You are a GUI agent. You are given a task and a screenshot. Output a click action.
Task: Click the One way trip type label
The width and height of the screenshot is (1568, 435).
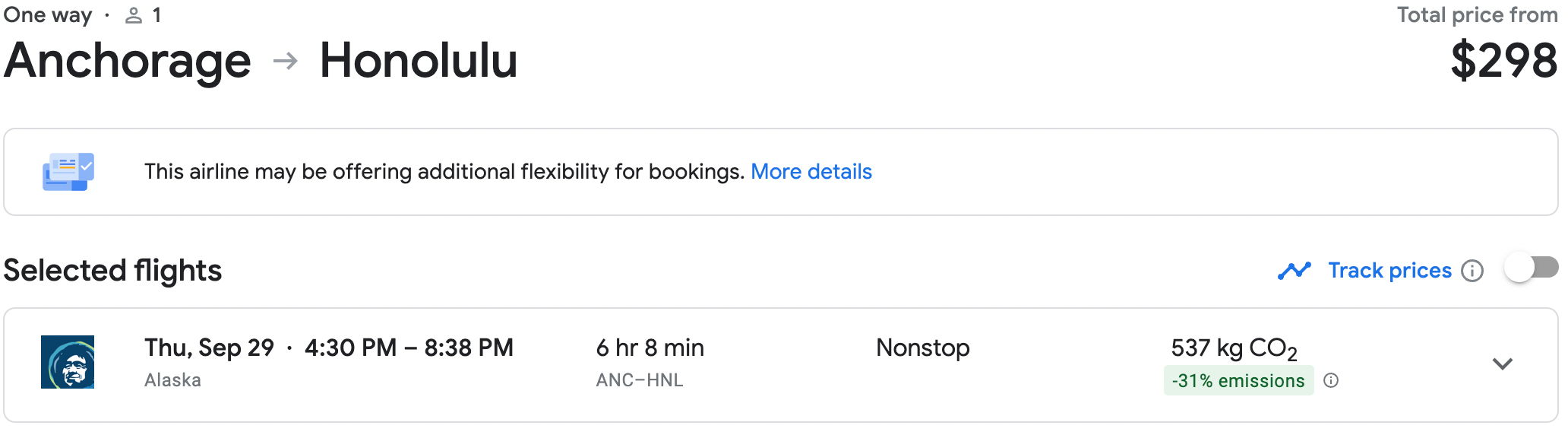click(48, 15)
